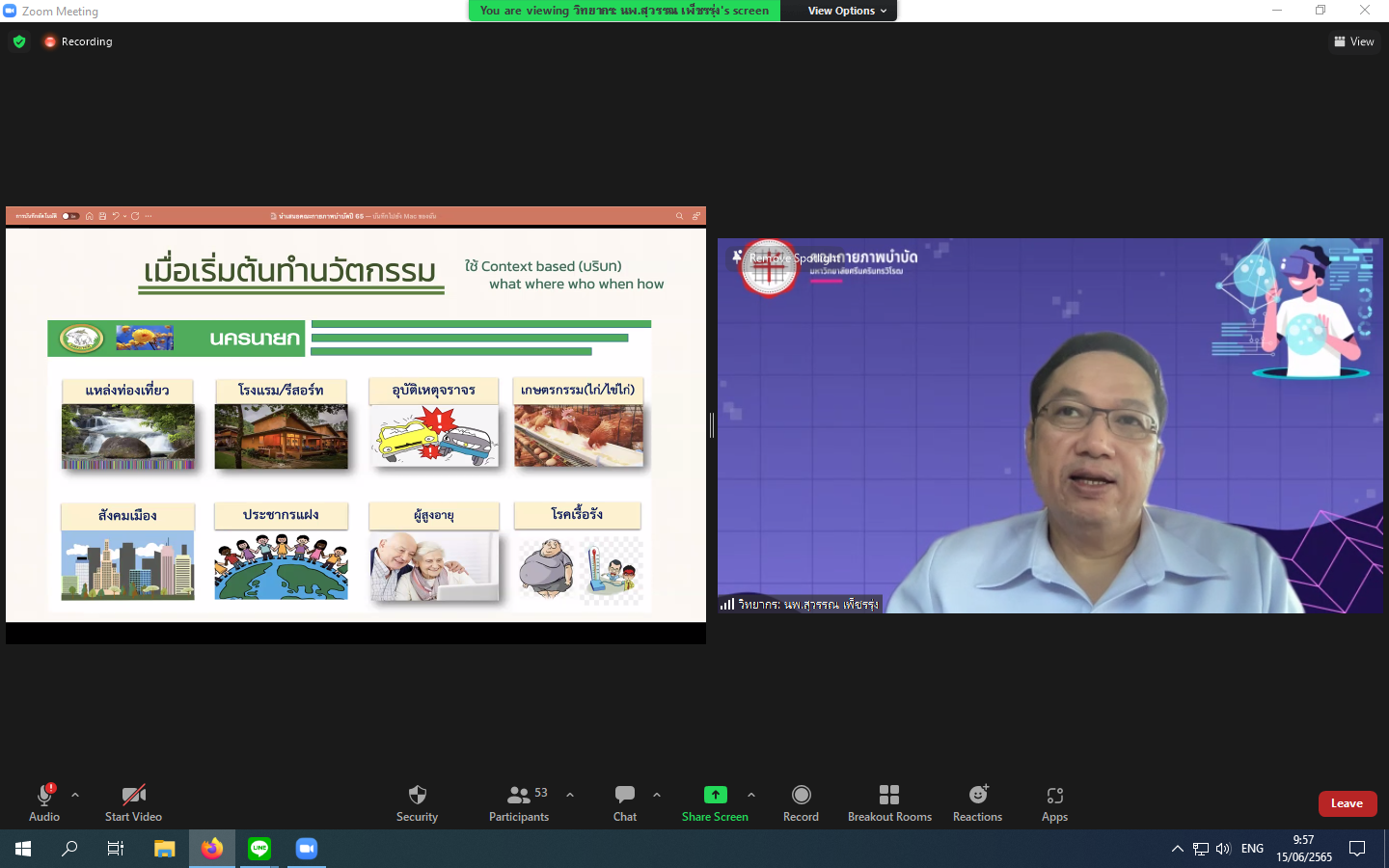Toggle the Audio microphone button
Viewport: 1389px width, 868px height.
point(44,802)
